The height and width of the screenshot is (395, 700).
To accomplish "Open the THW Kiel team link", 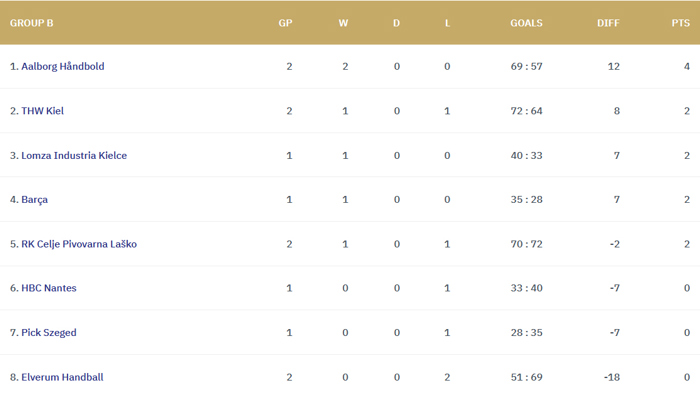I will pyautogui.click(x=42, y=111).
